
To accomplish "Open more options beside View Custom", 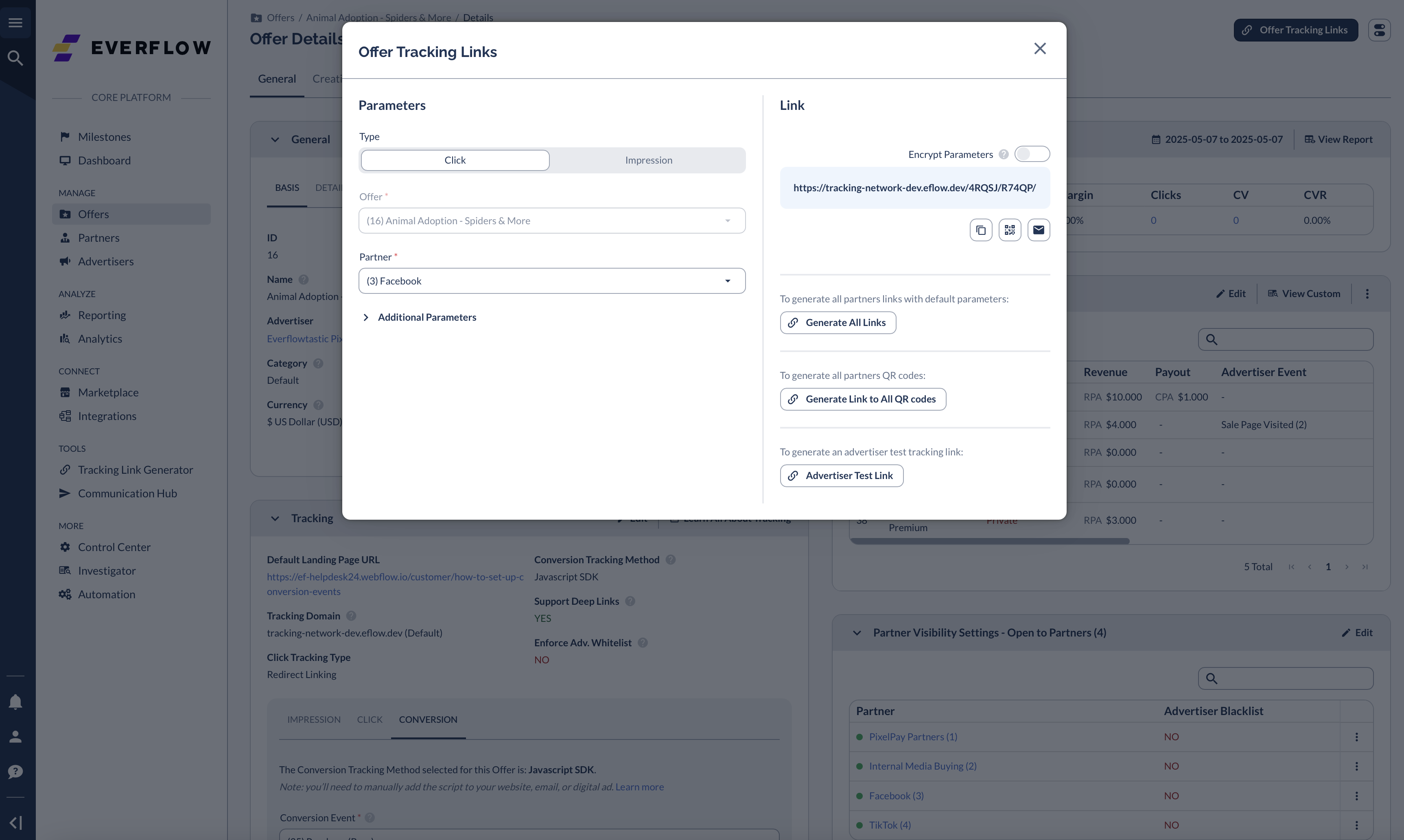I will [x=1367, y=294].
